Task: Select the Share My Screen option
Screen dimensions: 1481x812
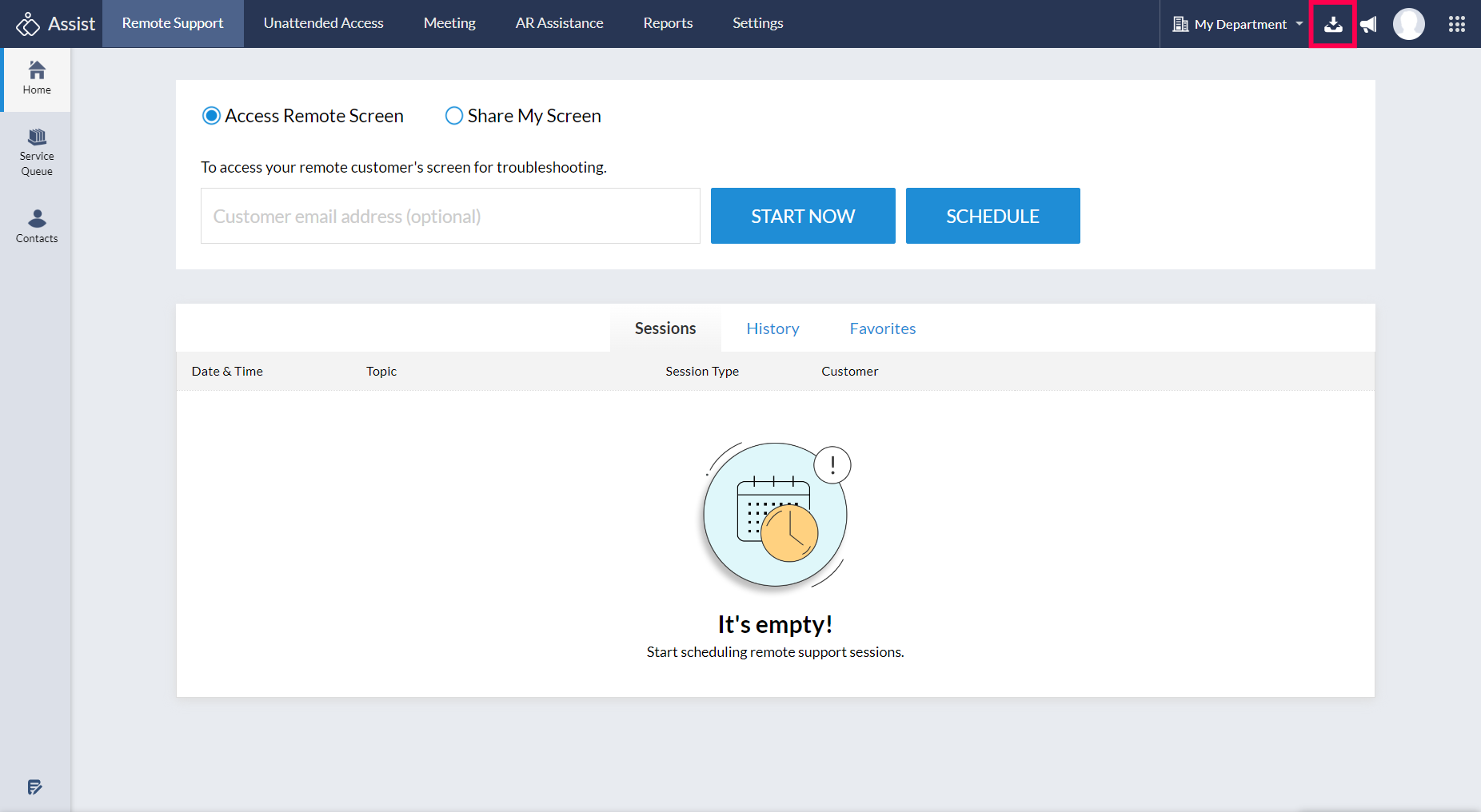Action: [x=454, y=116]
